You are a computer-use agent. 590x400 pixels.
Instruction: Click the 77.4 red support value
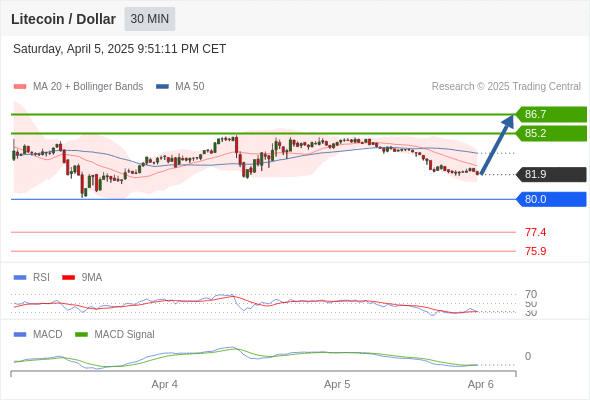pos(535,233)
